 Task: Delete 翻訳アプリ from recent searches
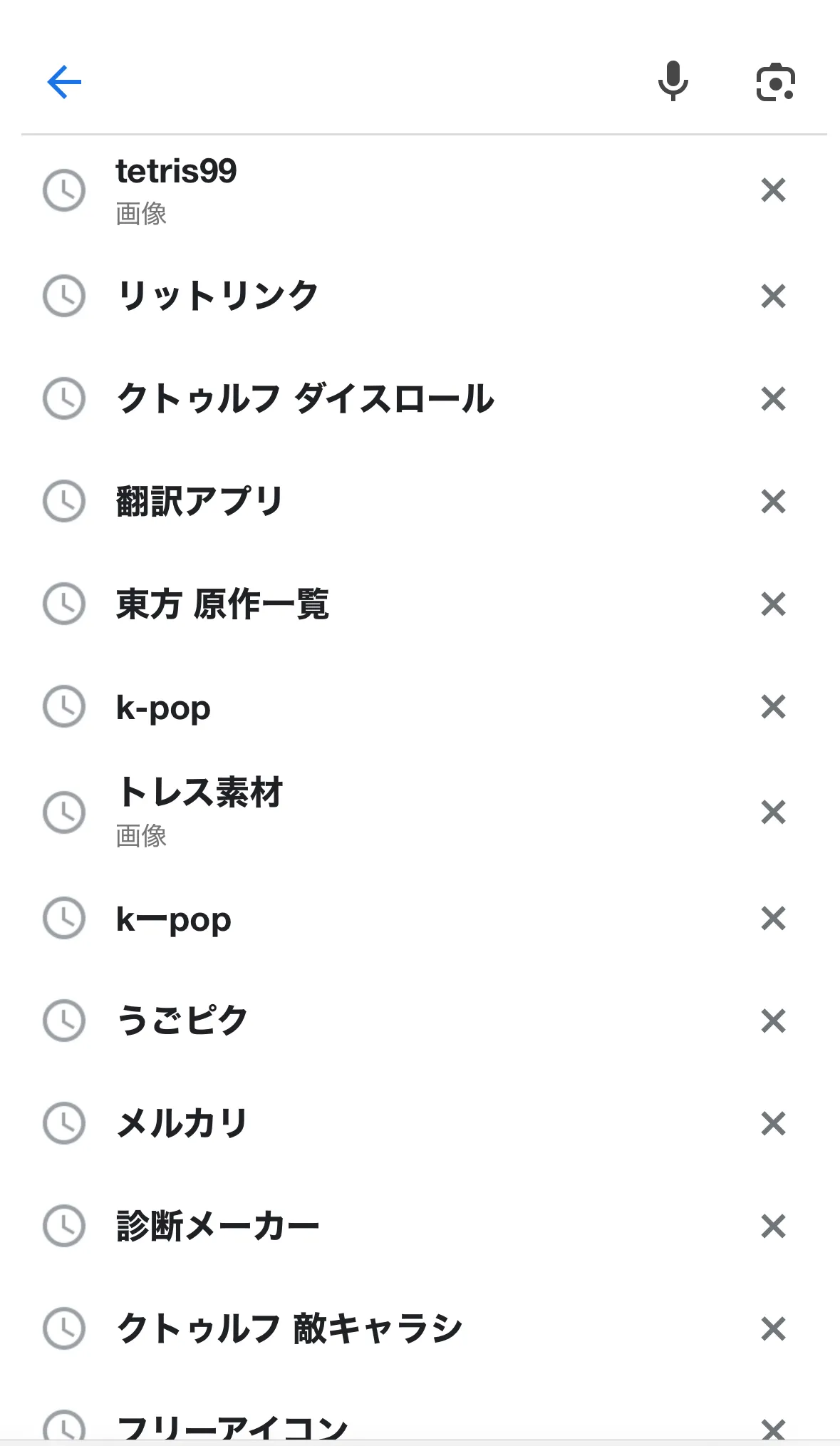pyautogui.click(x=773, y=501)
